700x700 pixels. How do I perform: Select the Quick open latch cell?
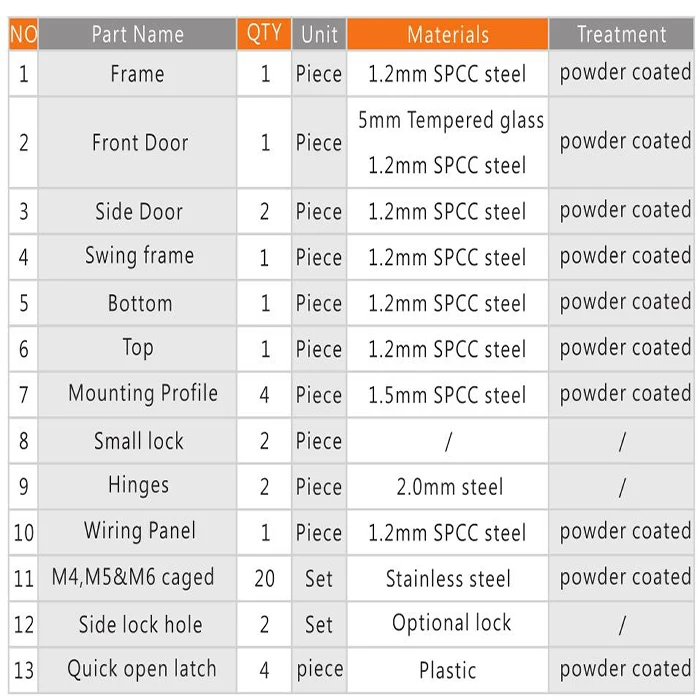point(141,669)
